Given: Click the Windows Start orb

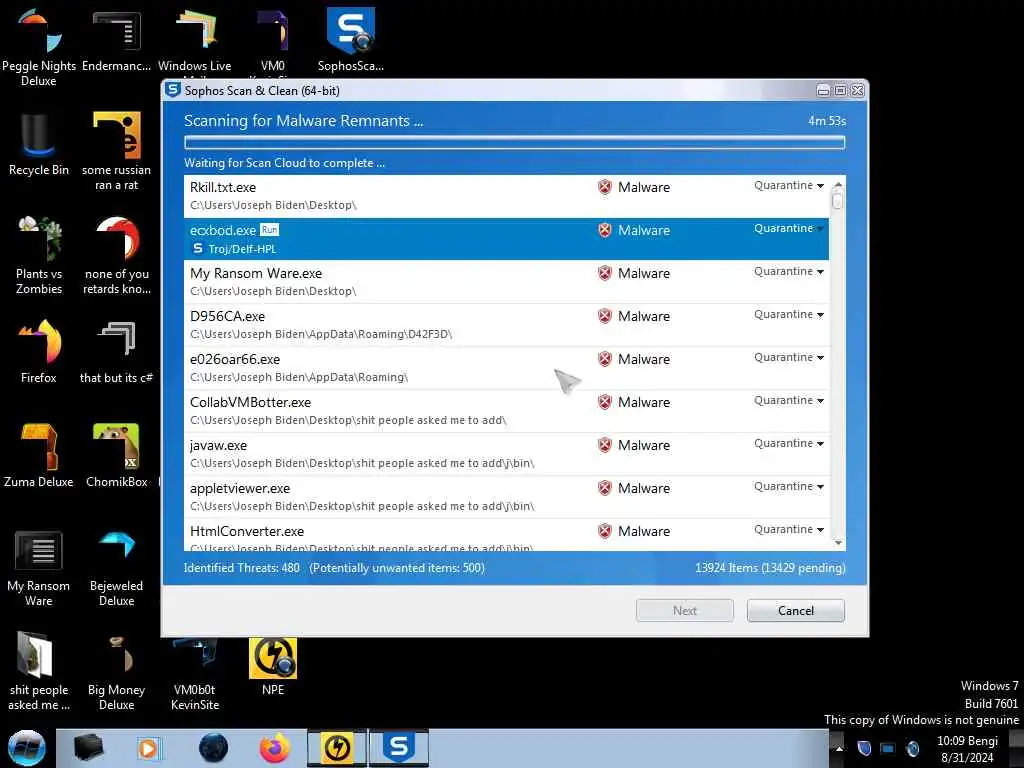Looking at the screenshot, I should [x=27, y=748].
